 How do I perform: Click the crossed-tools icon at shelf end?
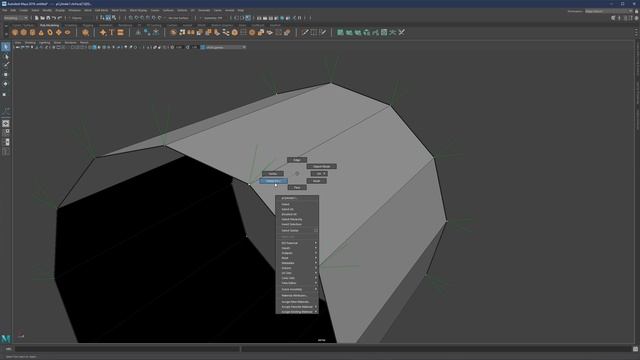tap(402, 33)
